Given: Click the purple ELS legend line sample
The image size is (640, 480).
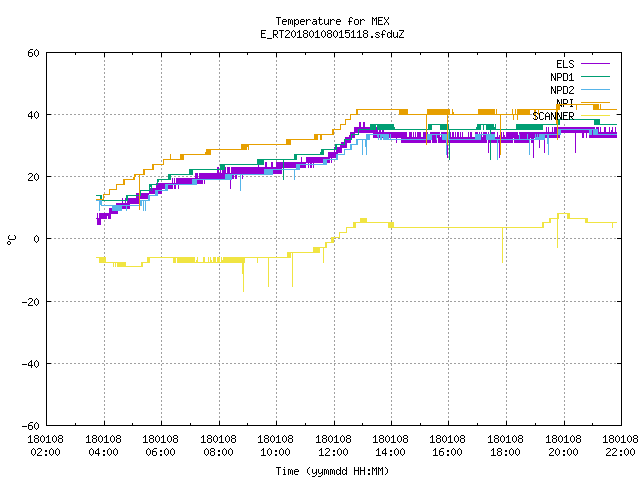Looking at the screenshot, I should 595,64.
